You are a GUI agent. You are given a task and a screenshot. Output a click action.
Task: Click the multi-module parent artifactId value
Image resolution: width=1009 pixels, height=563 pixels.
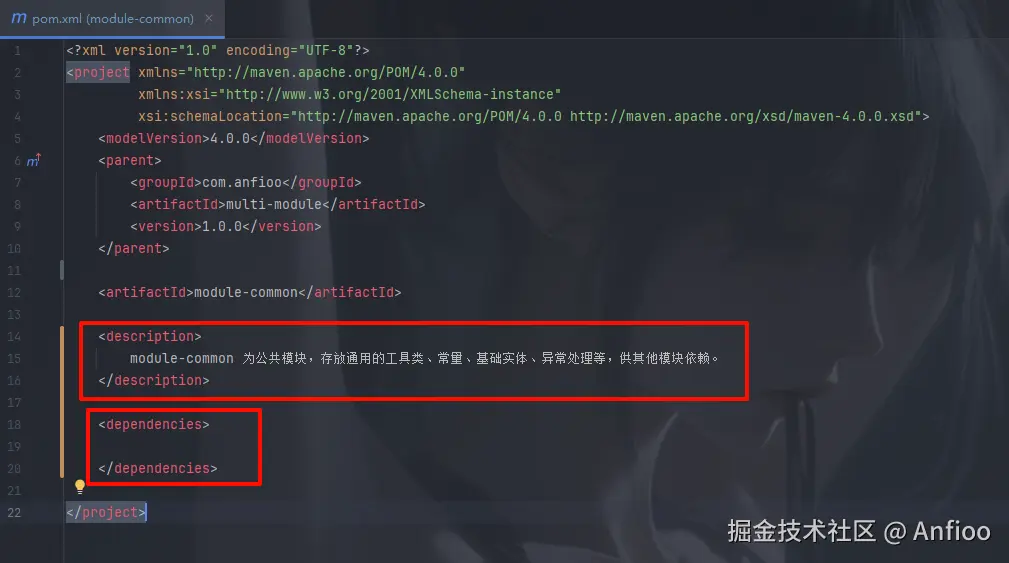coord(273,205)
